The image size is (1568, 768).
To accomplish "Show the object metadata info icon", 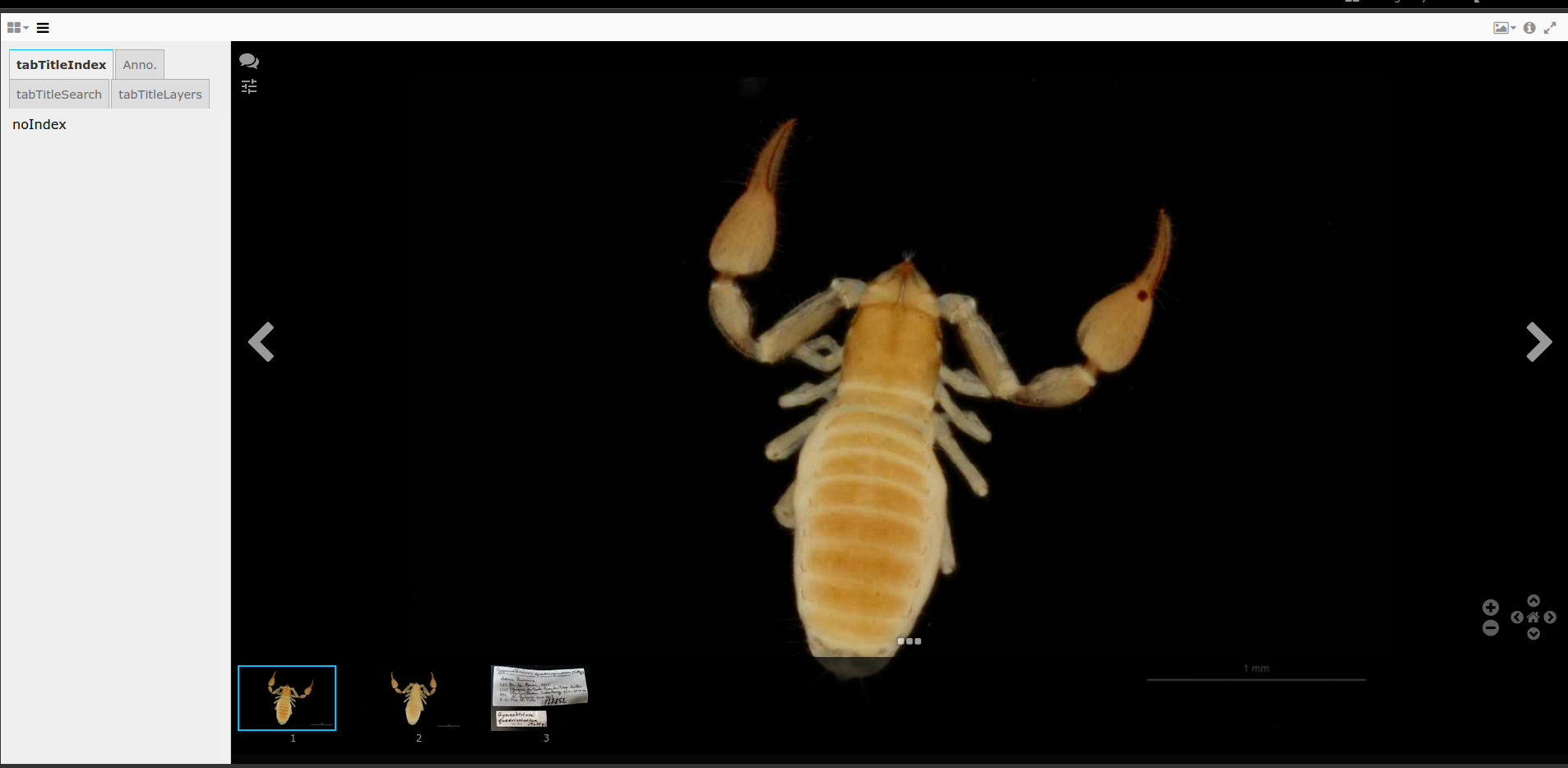I will point(1529,28).
